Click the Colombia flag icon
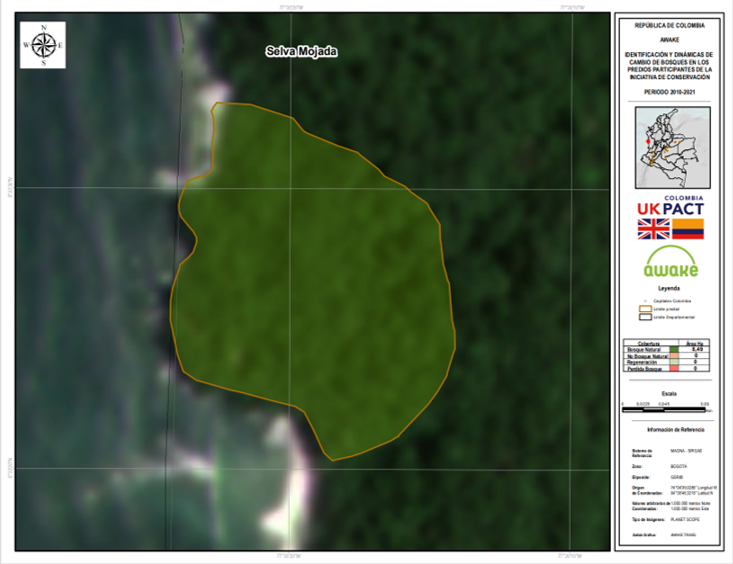The height and width of the screenshot is (564, 733). (688, 229)
